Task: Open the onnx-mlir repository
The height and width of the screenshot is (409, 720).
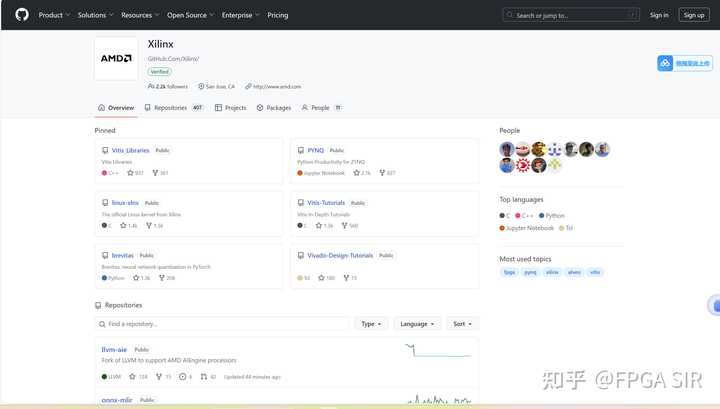Action: tap(117, 400)
